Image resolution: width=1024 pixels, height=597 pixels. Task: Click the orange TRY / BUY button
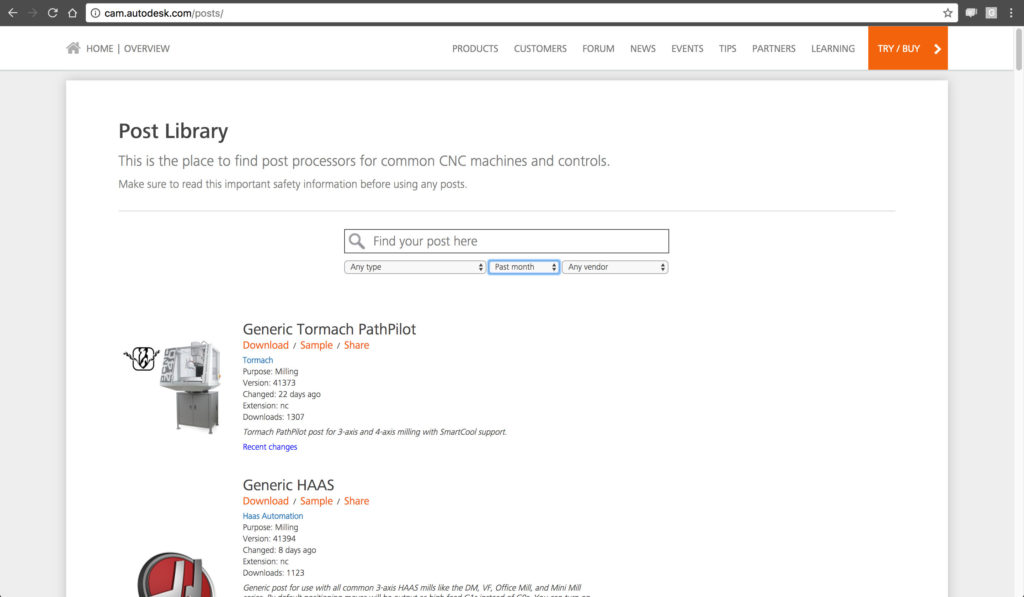click(x=907, y=48)
